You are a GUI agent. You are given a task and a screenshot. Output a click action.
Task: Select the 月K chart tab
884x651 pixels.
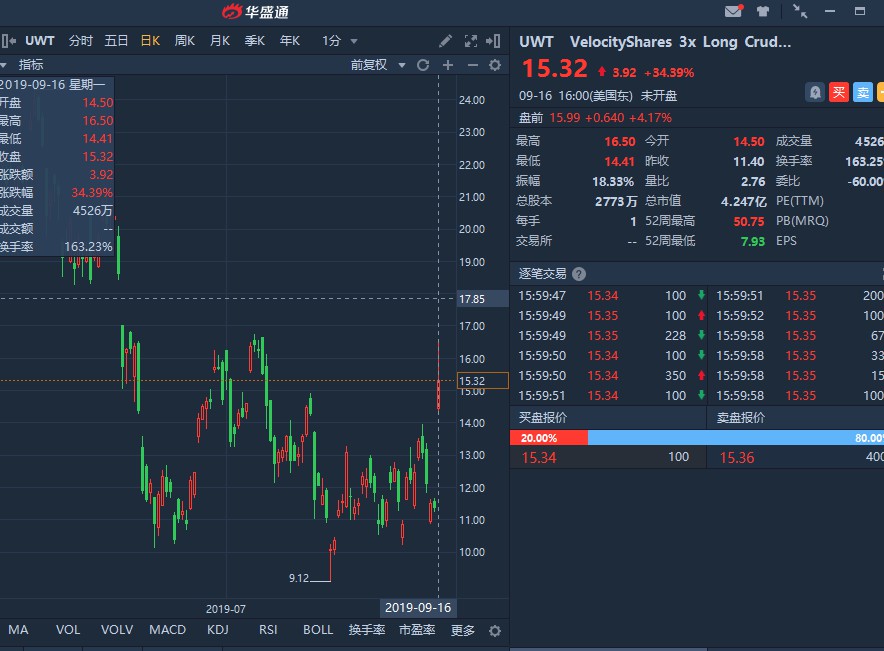(220, 41)
